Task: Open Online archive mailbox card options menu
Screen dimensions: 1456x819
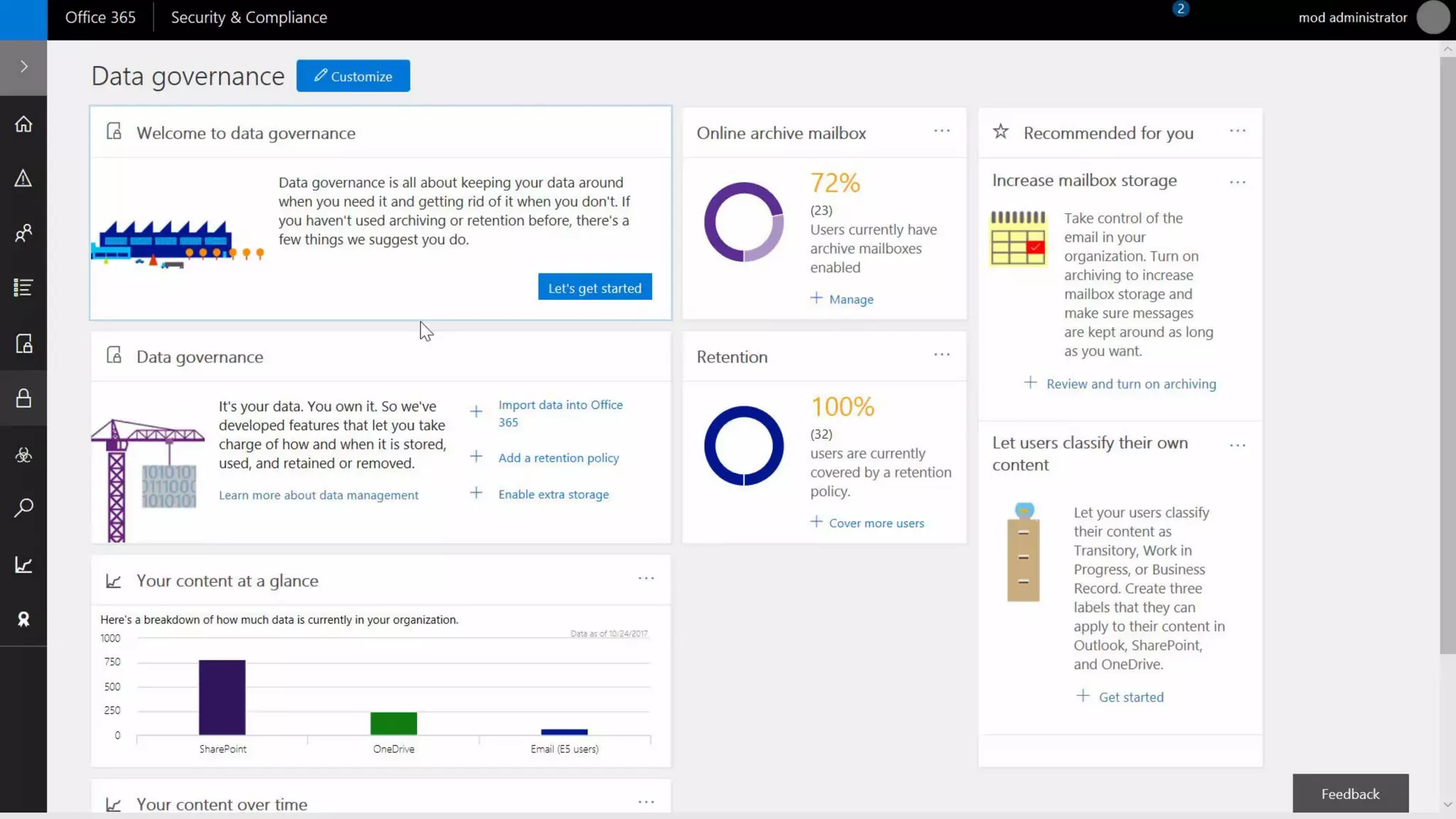Action: coord(942,131)
